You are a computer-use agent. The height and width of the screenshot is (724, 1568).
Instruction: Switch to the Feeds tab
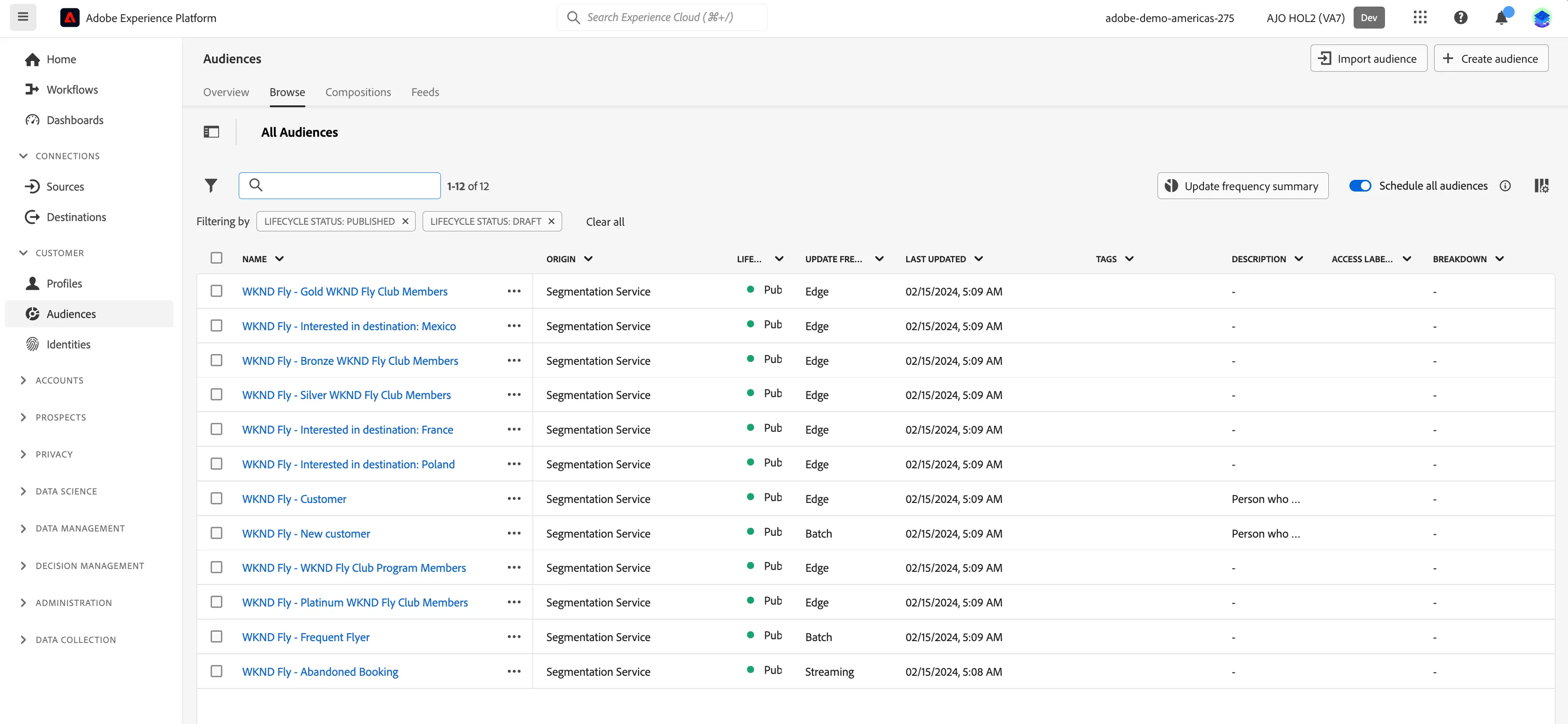(425, 92)
